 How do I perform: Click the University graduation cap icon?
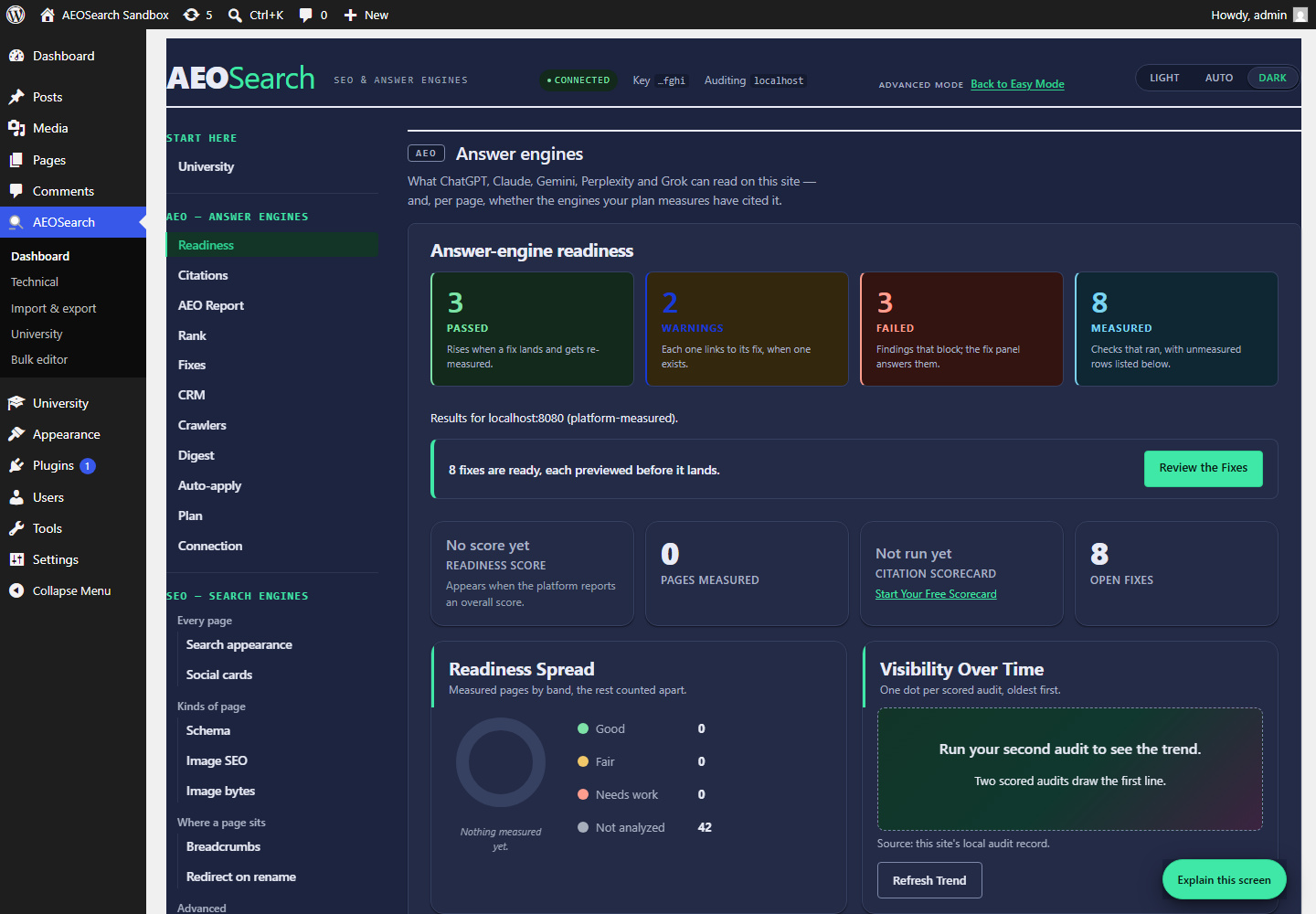tap(16, 403)
